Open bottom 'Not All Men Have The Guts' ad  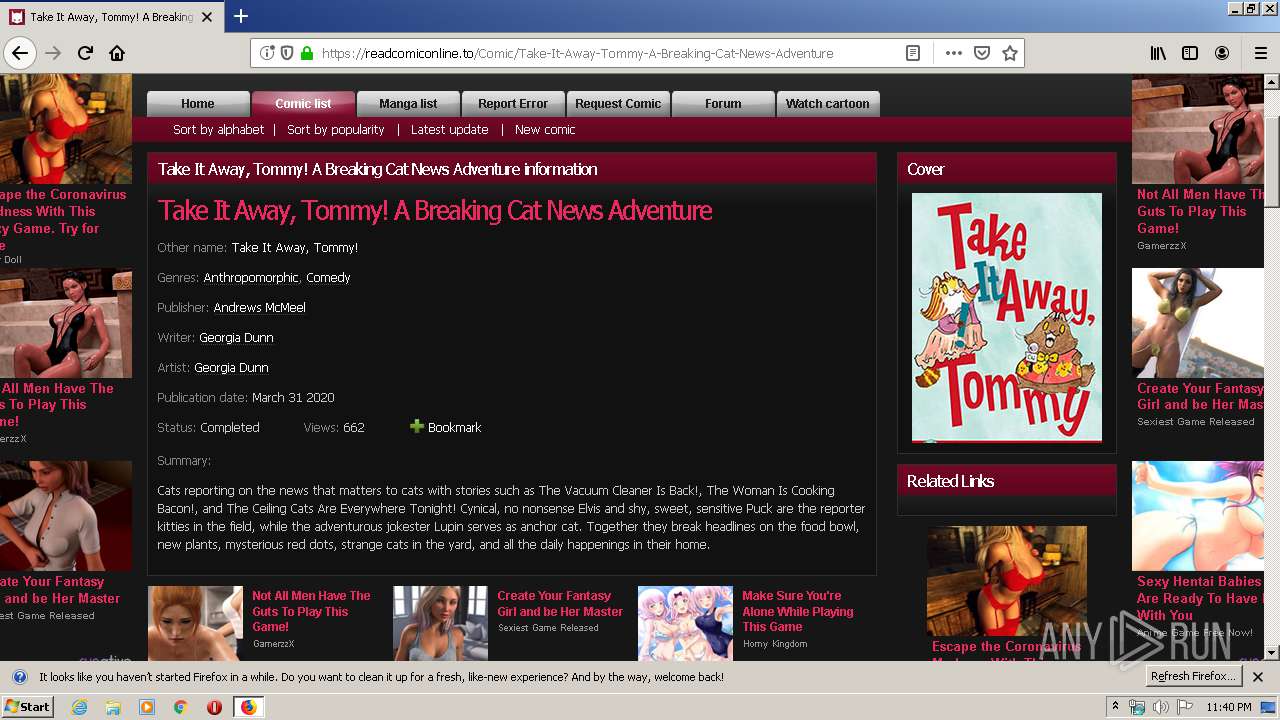pos(311,611)
